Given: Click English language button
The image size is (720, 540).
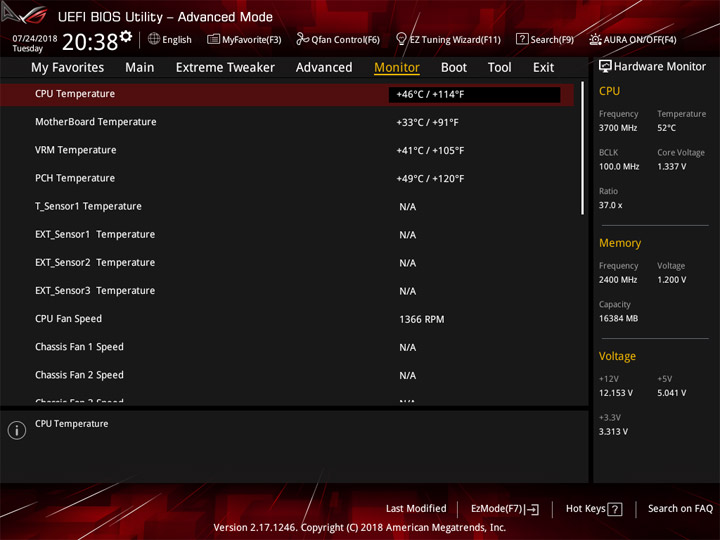Looking at the screenshot, I should [x=170, y=39].
